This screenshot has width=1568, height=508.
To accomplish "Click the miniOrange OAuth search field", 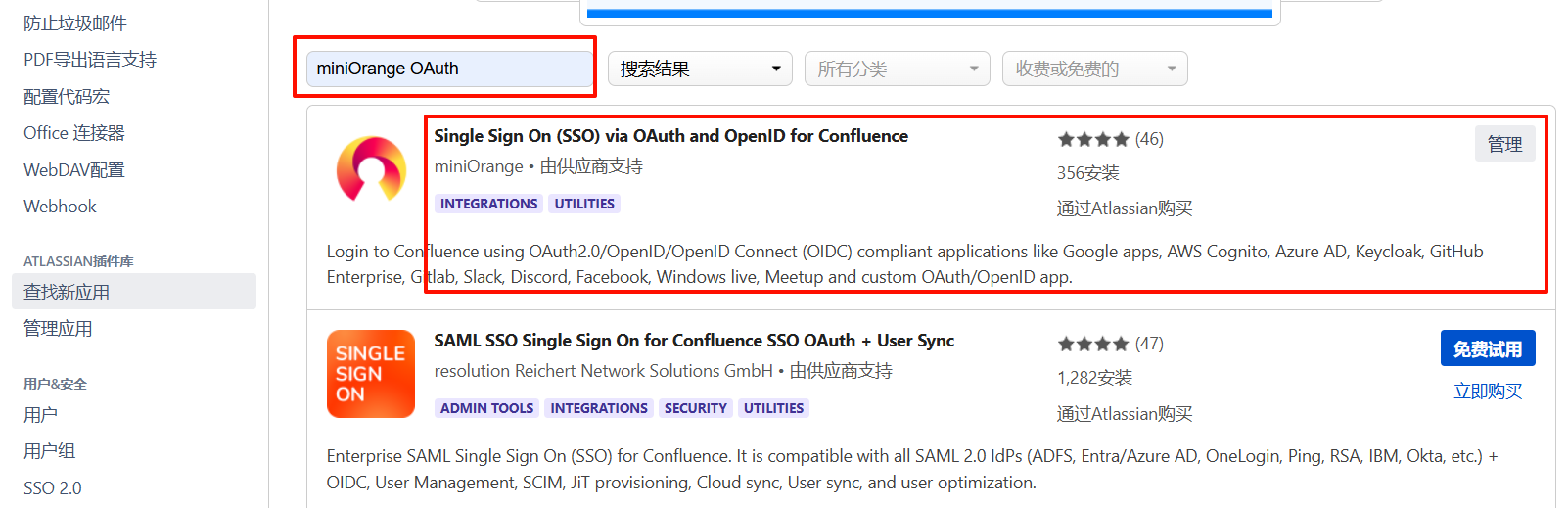I will [449, 69].
